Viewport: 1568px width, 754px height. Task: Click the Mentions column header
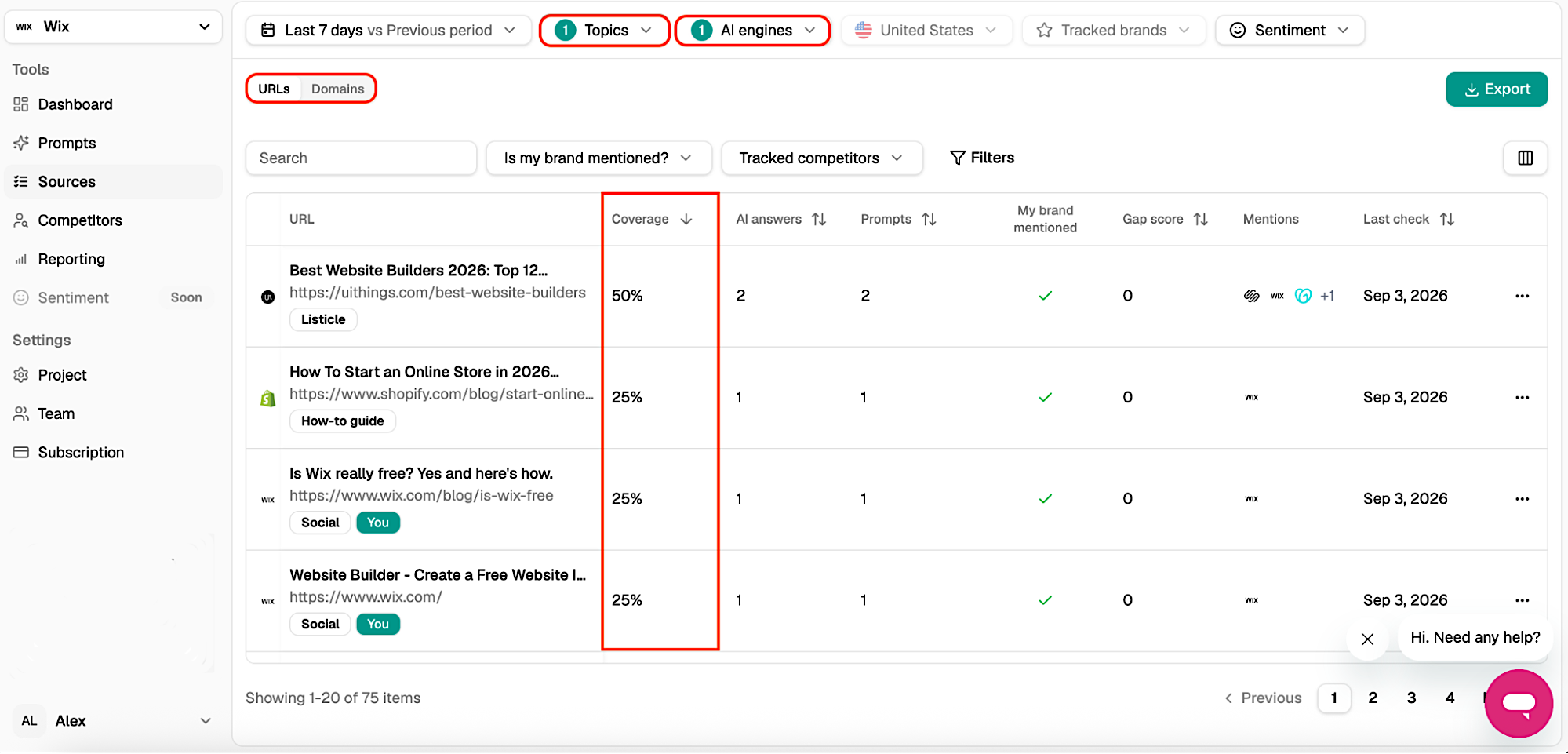point(1271,219)
